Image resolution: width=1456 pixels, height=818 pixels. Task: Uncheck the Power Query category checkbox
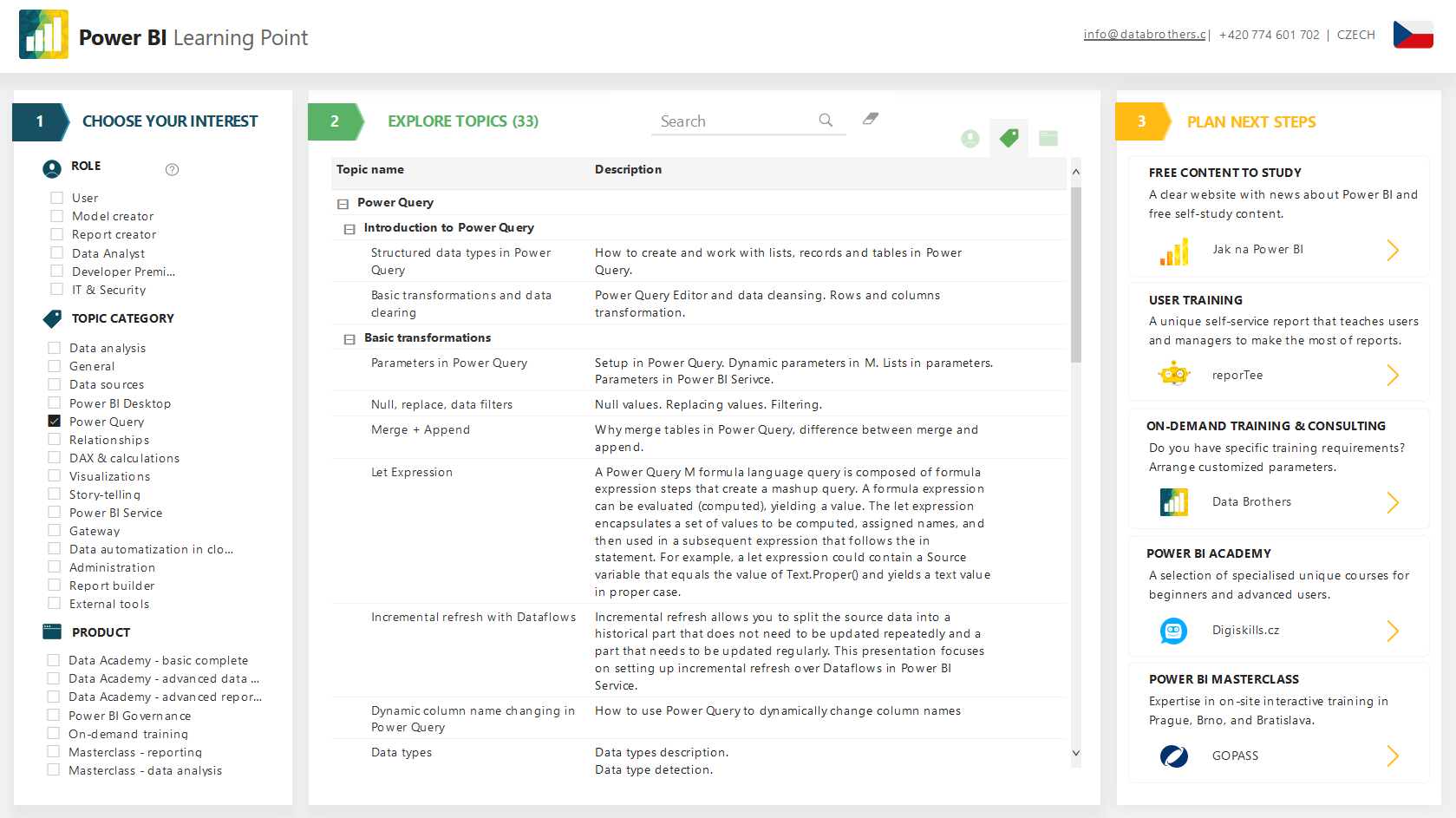pos(55,421)
